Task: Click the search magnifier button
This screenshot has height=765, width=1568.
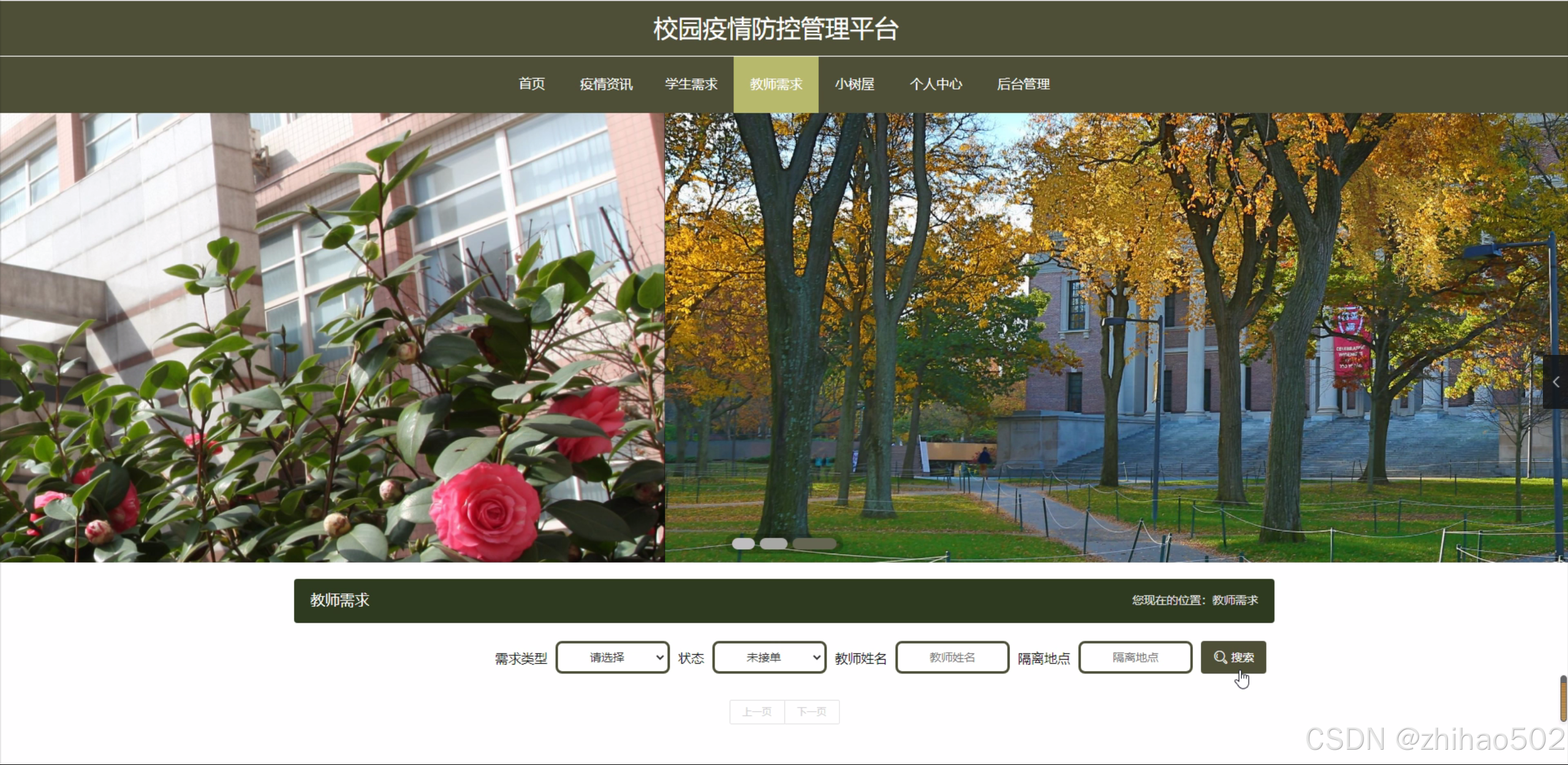Action: 1233,657
